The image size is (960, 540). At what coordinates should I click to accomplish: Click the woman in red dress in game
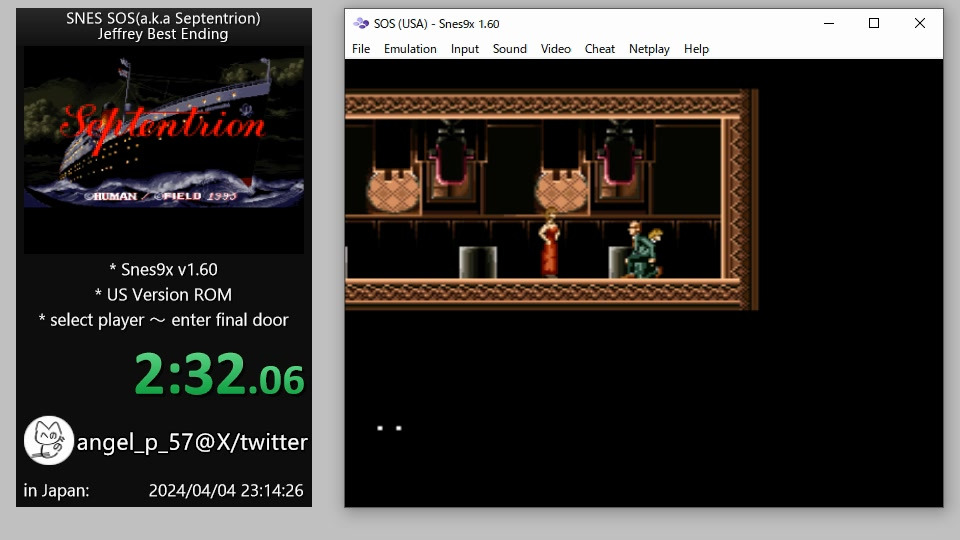click(x=549, y=246)
